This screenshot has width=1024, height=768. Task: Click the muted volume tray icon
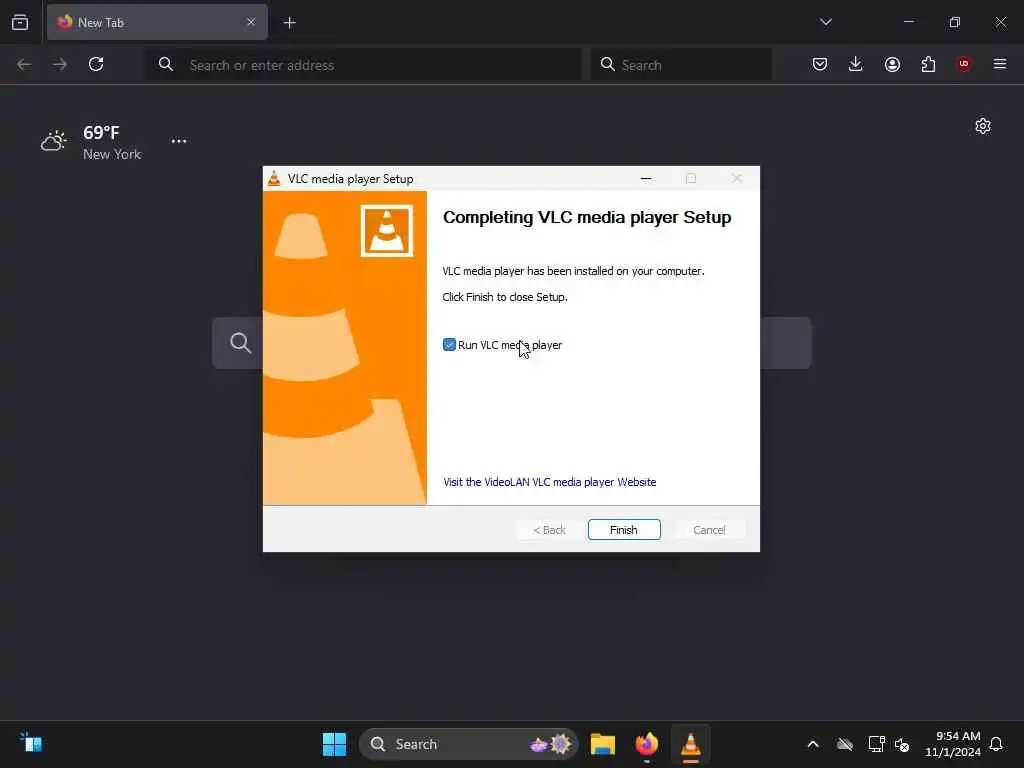(x=903, y=744)
